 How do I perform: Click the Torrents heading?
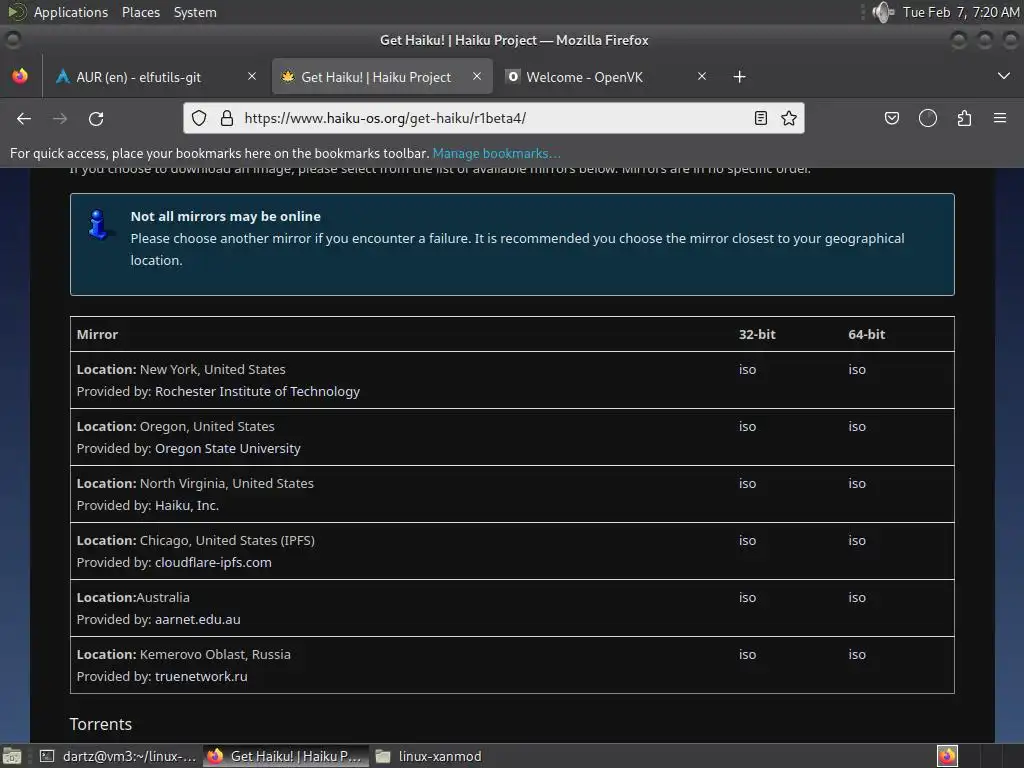click(x=101, y=724)
